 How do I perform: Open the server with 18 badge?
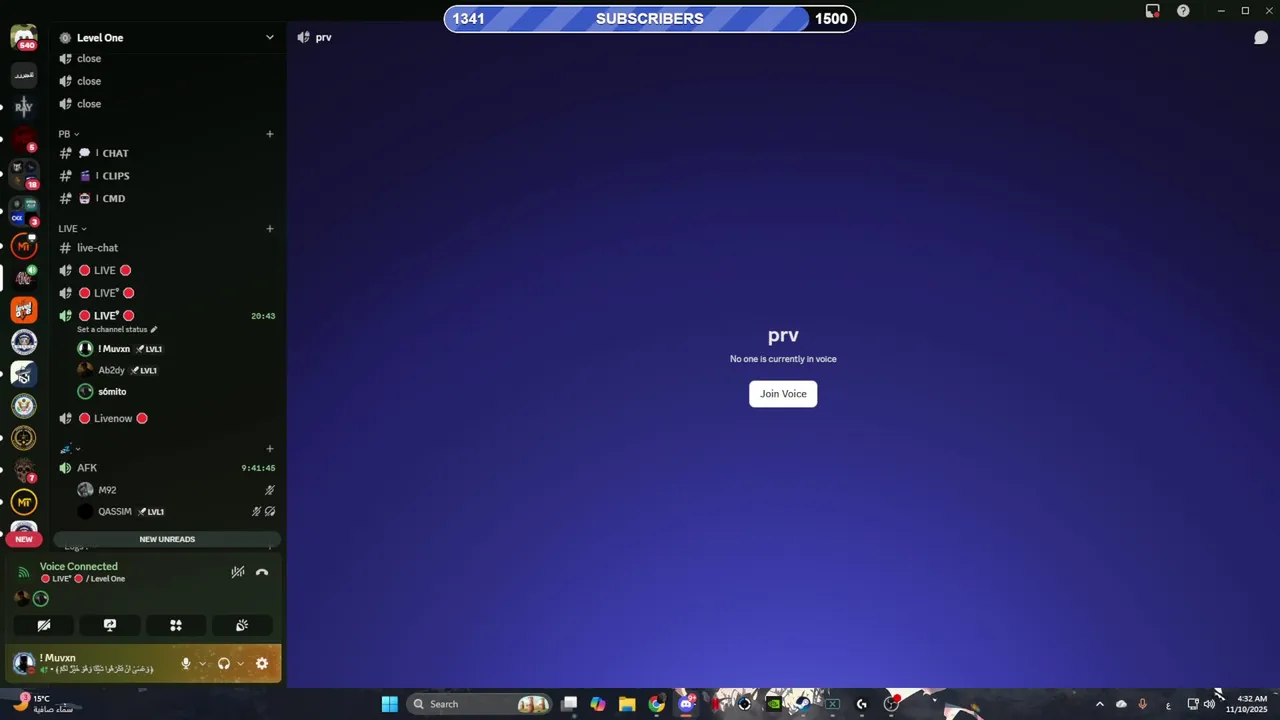click(x=24, y=173)
